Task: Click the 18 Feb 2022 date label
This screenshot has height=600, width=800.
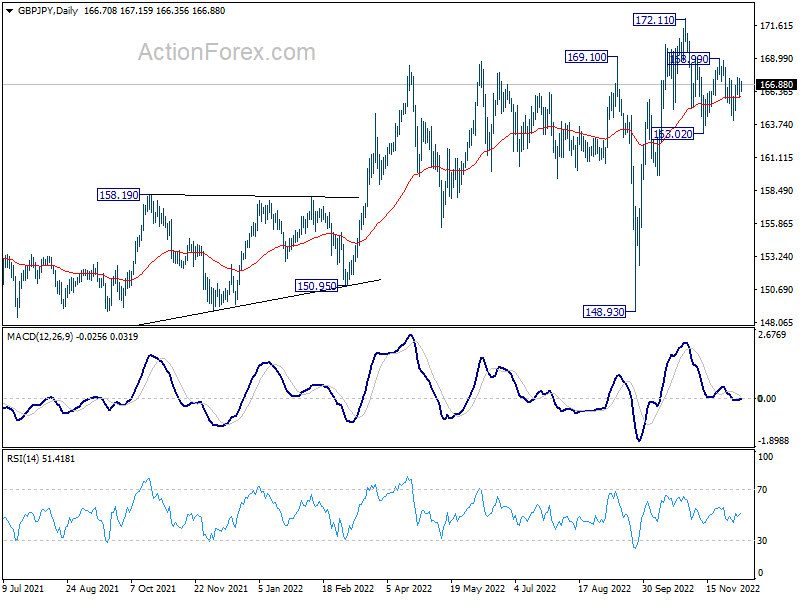Action: click(348, 589)
